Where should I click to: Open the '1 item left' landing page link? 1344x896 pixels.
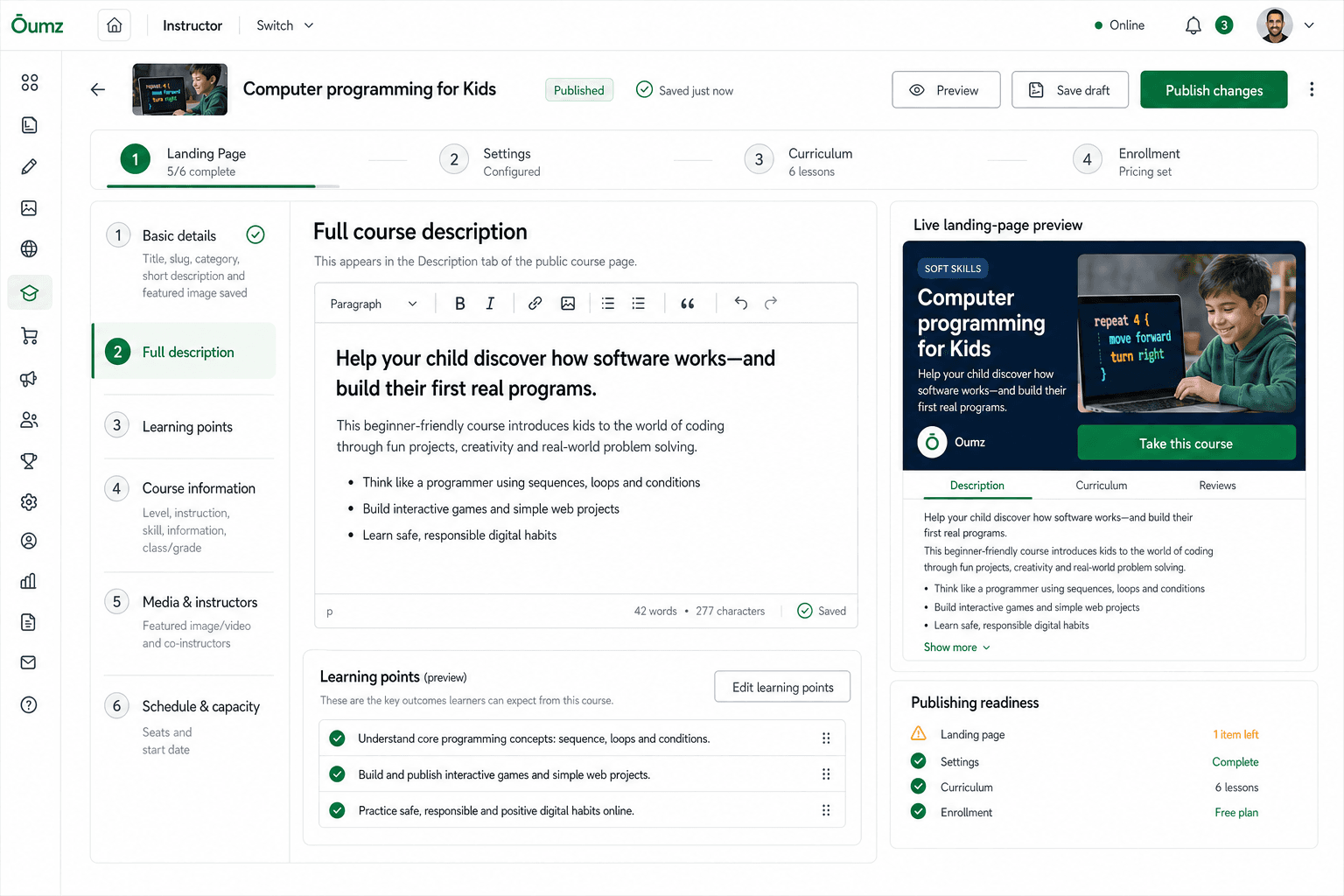[x=1235, y=734]
